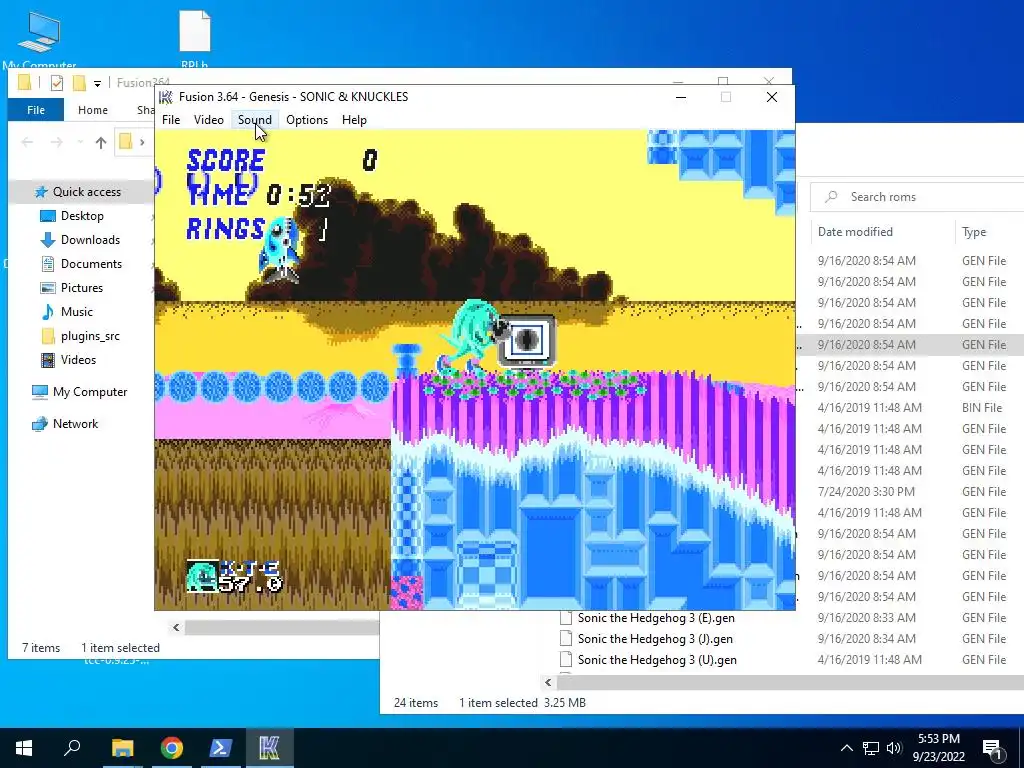Screen dimensions: 1024x768
Task: Open recent locations dropdown in Explorer
Action: tap(80, 142)
